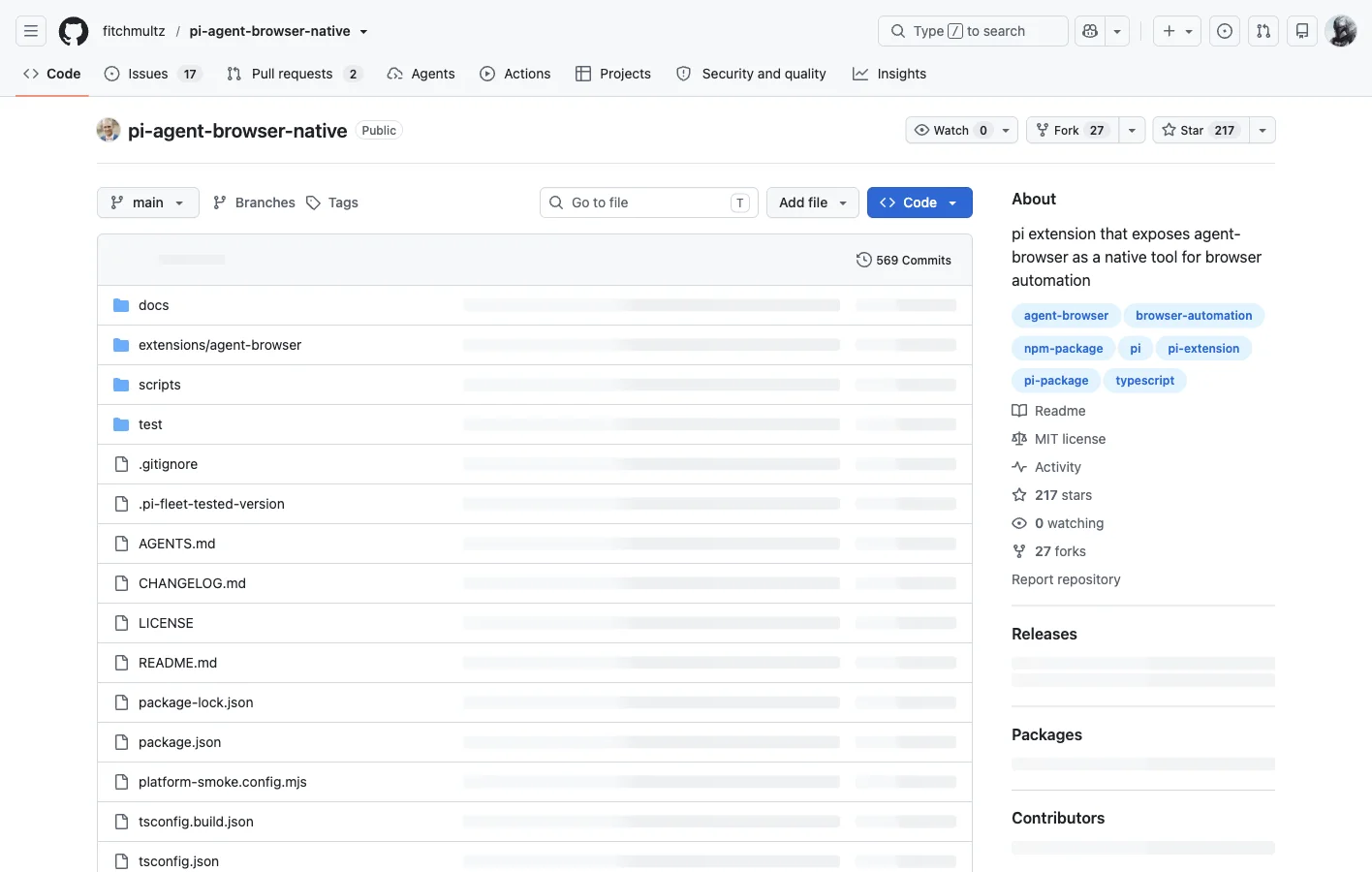
Task: Open the Readme link in About
Action: (x=1048, y=411)
